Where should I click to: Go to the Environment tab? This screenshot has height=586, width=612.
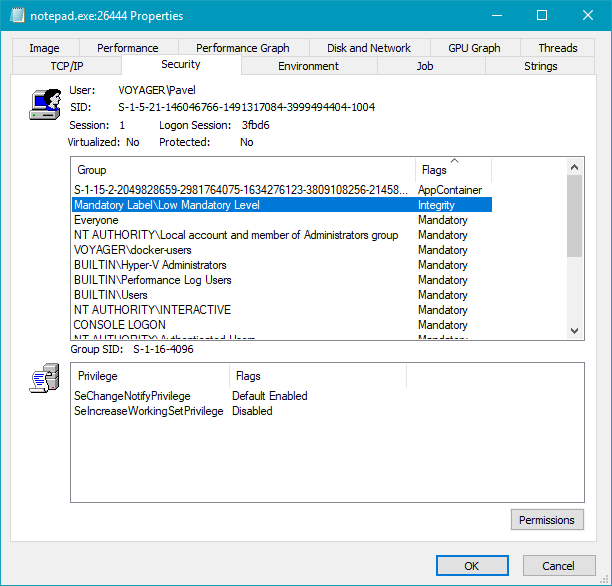308,66
